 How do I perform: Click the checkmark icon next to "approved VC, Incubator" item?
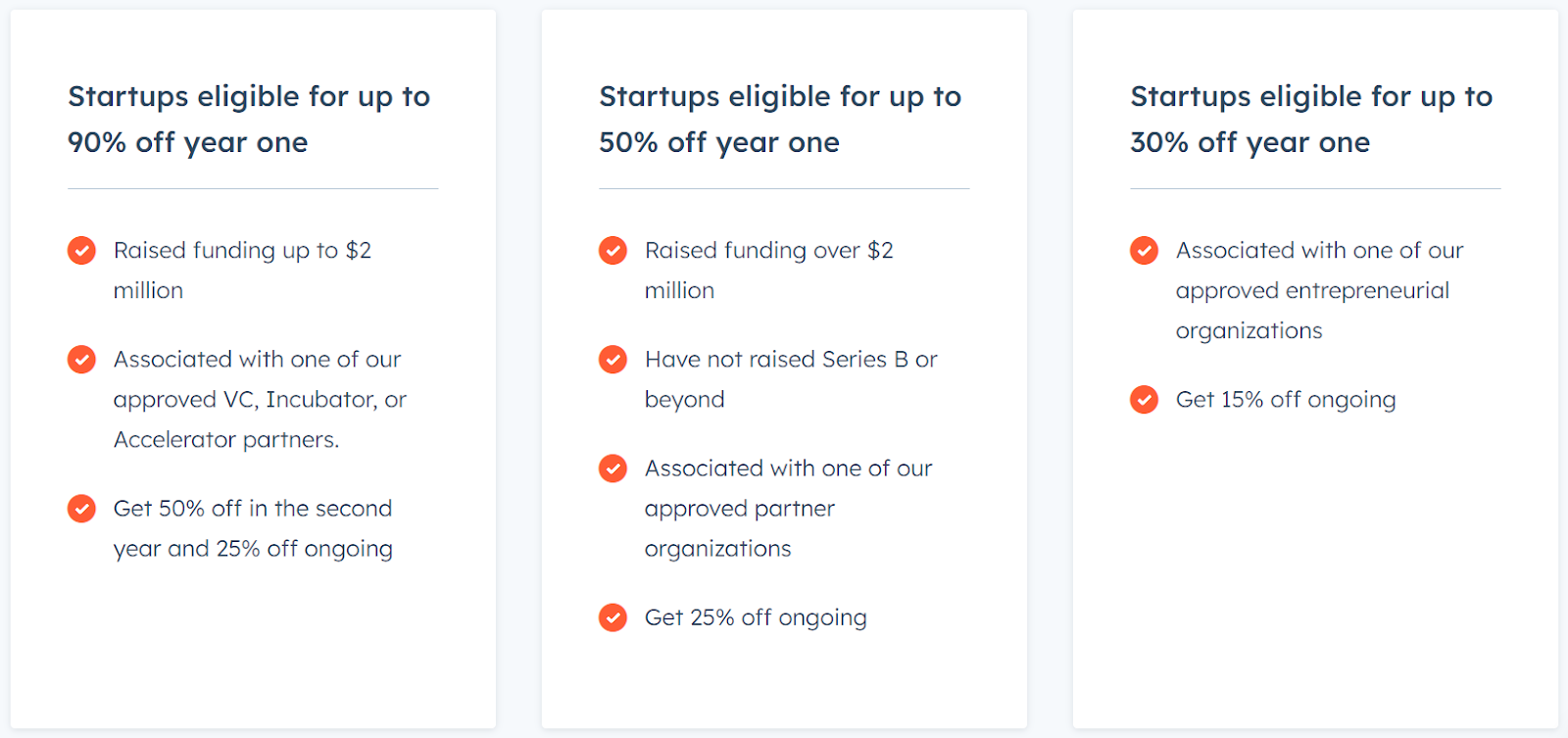click(81, 360)
